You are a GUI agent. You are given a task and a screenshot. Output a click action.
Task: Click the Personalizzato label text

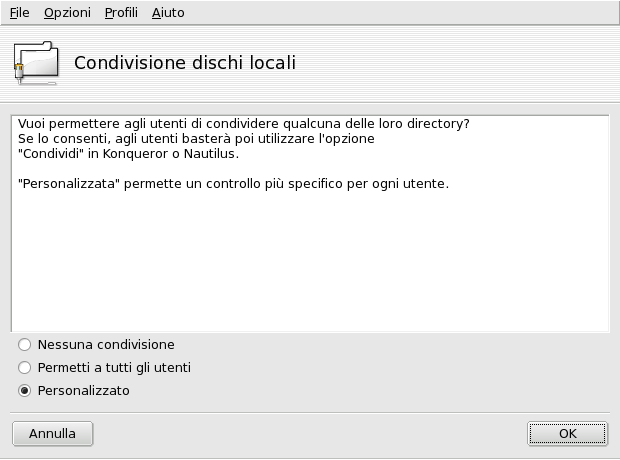[83, 391]
